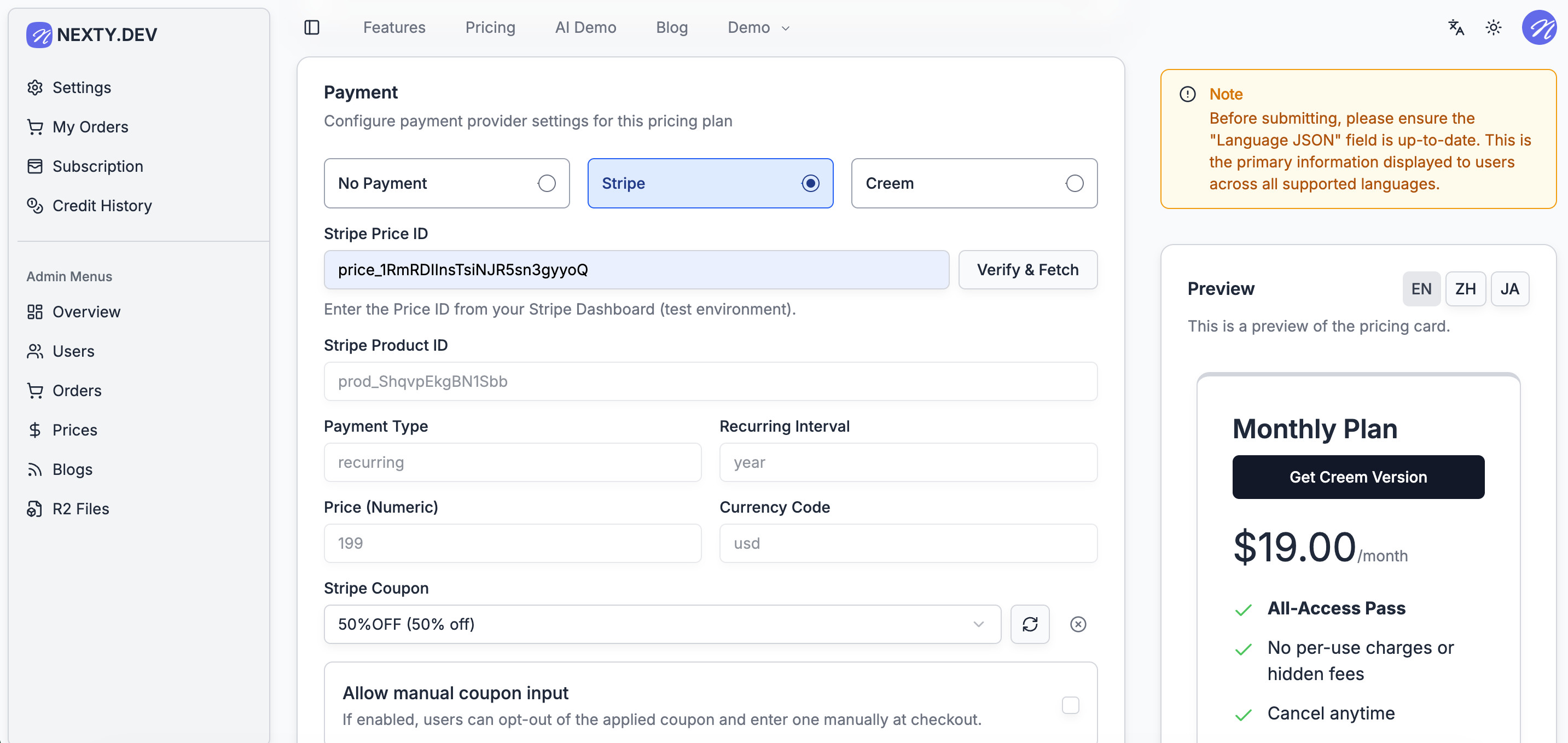Switch preview language to JA
1568x743 pixels.
pos(1509,288)
